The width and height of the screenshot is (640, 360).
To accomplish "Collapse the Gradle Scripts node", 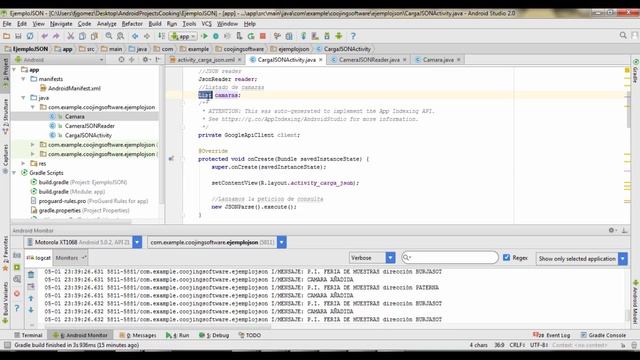I will coord(15,173).
